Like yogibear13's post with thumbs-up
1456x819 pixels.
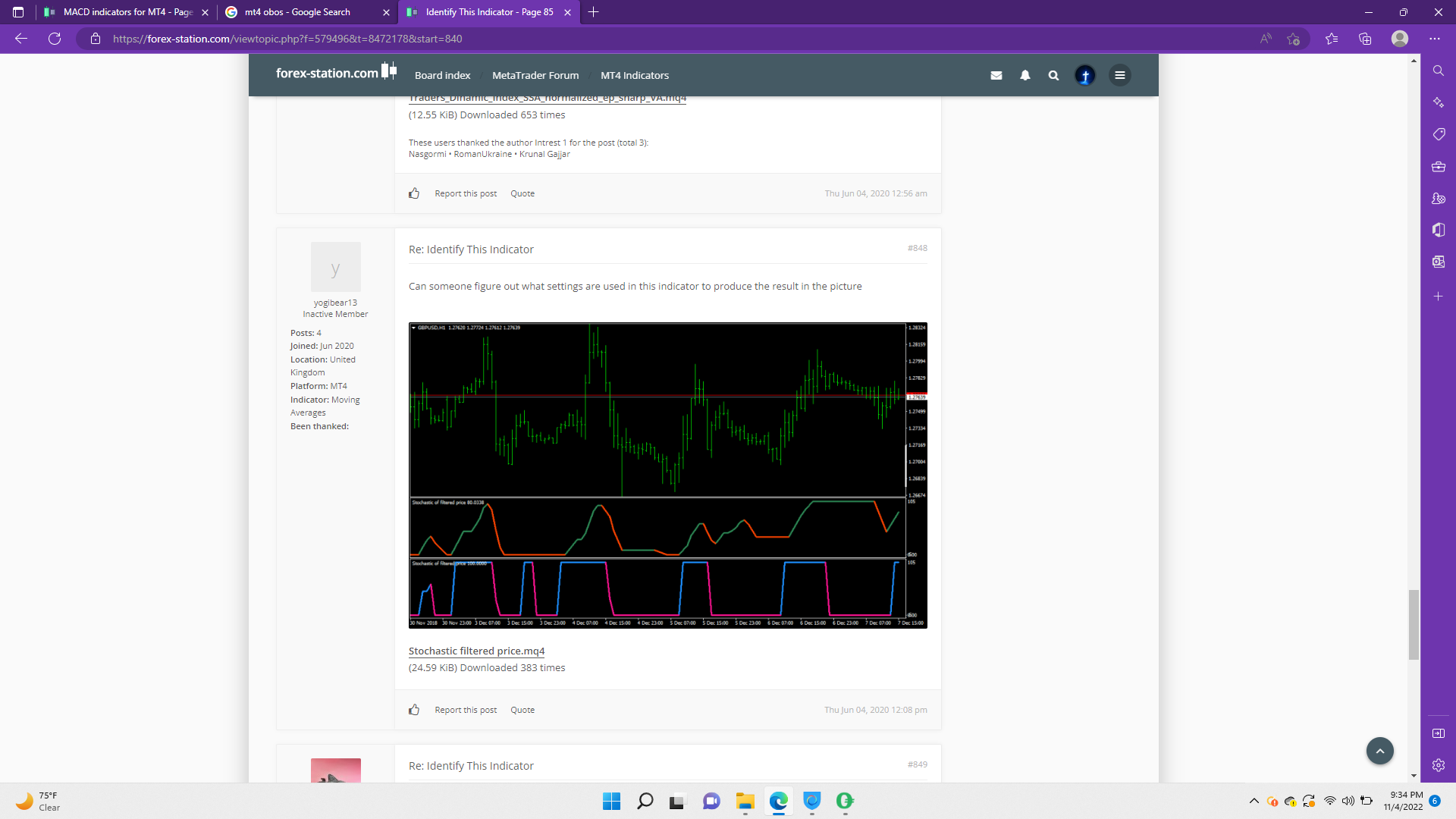click(414, 710)
